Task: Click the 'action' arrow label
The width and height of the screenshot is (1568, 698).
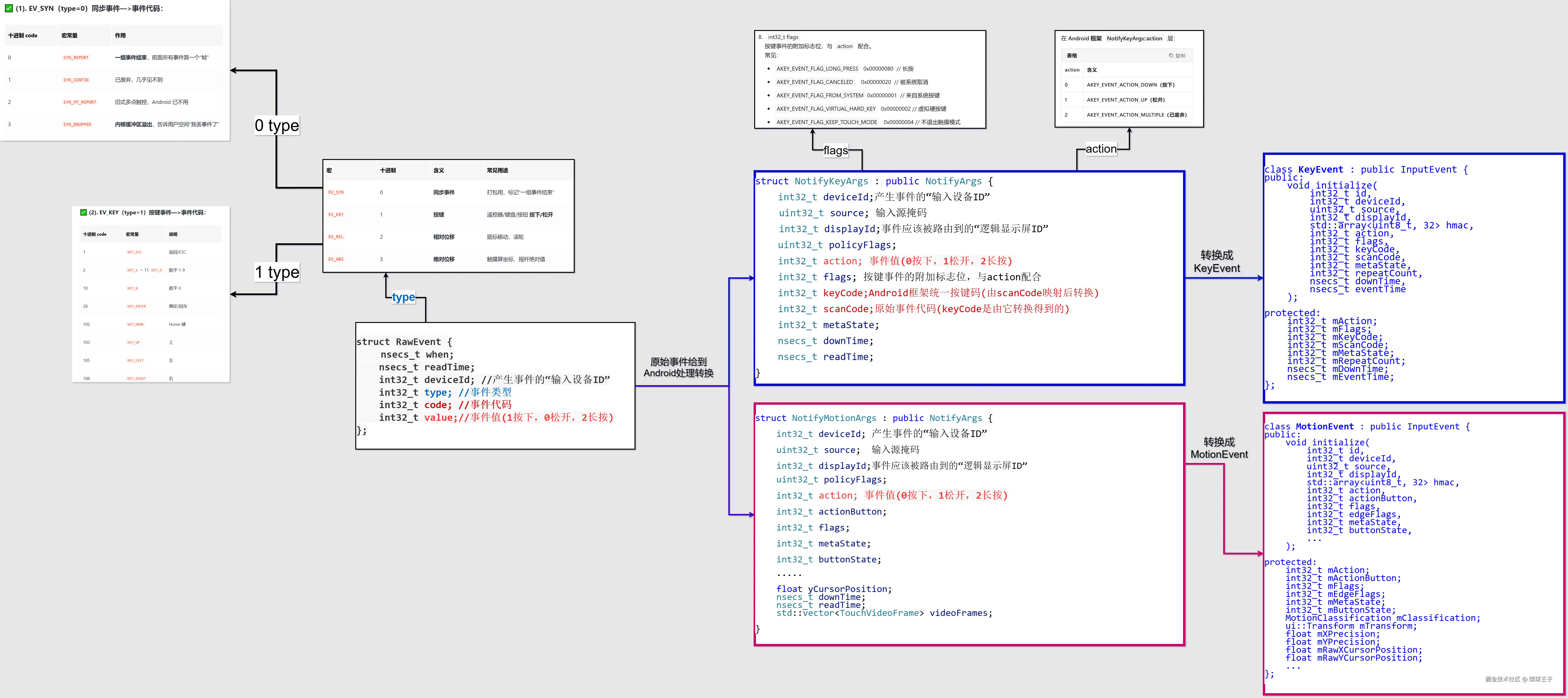Action: point(1101,148)
